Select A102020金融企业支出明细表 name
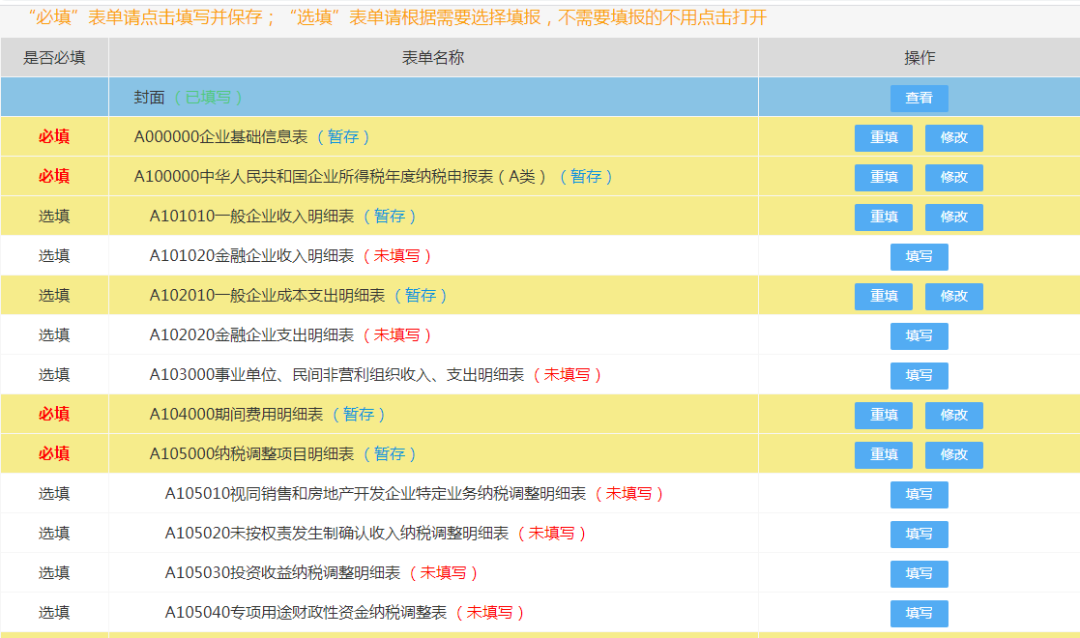 coord(251,335)
